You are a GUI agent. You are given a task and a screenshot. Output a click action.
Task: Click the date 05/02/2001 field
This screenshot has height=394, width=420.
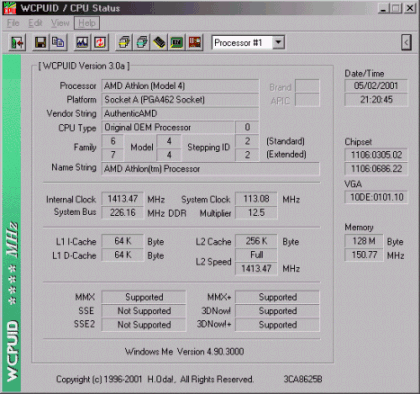click(376, 86)
